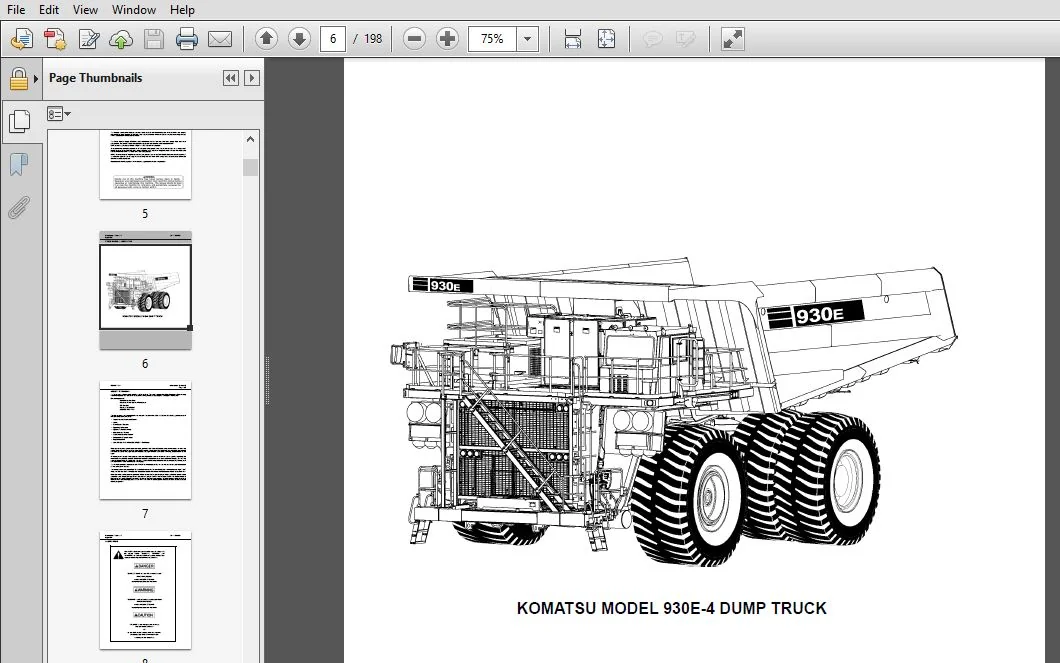Open the Attachments paperclip icon
The image size is (1060, 663).
click(19, 207)
